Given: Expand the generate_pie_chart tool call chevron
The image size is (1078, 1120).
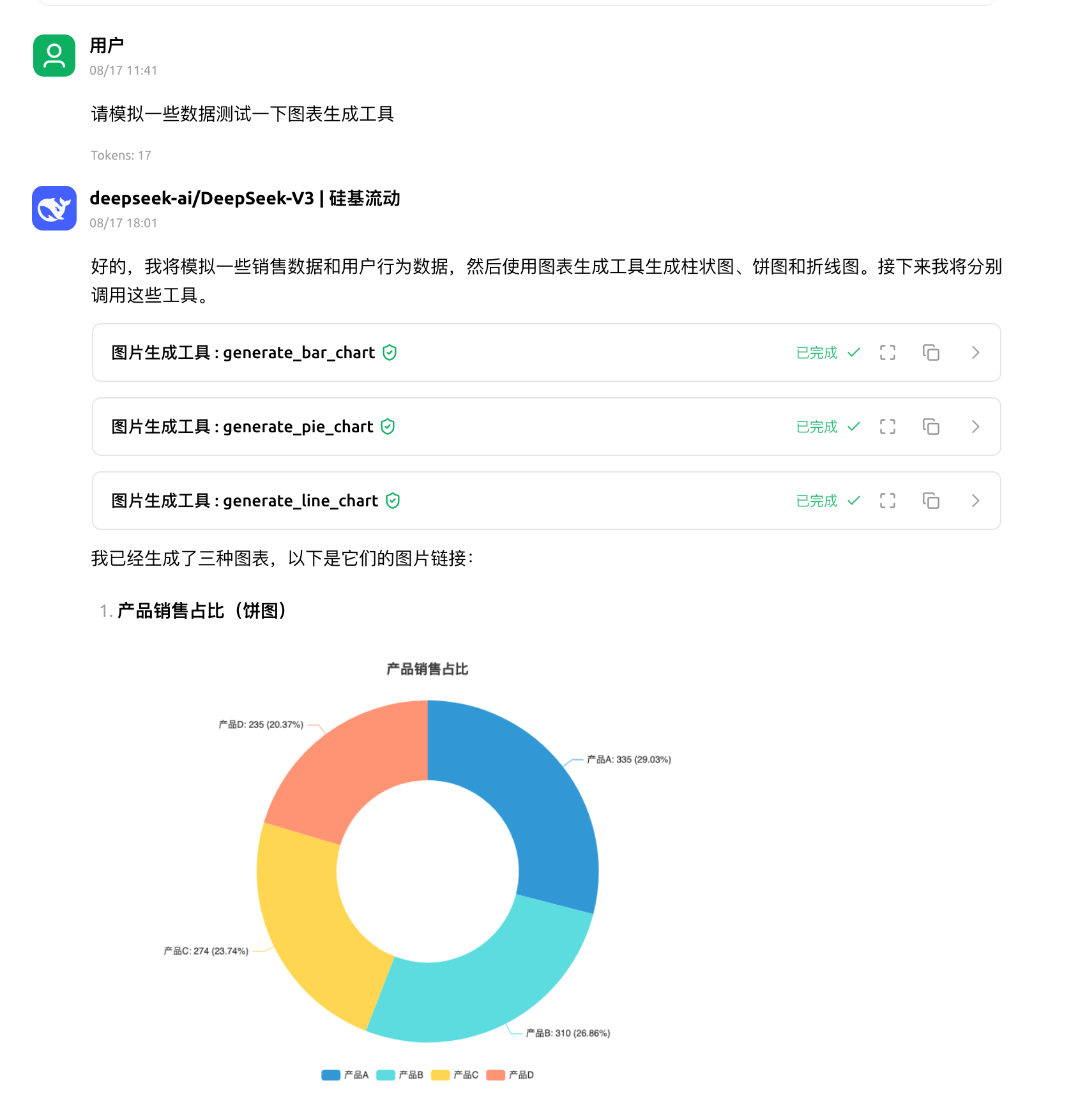Looking at the screenshot, I should (x=975, y=427).
